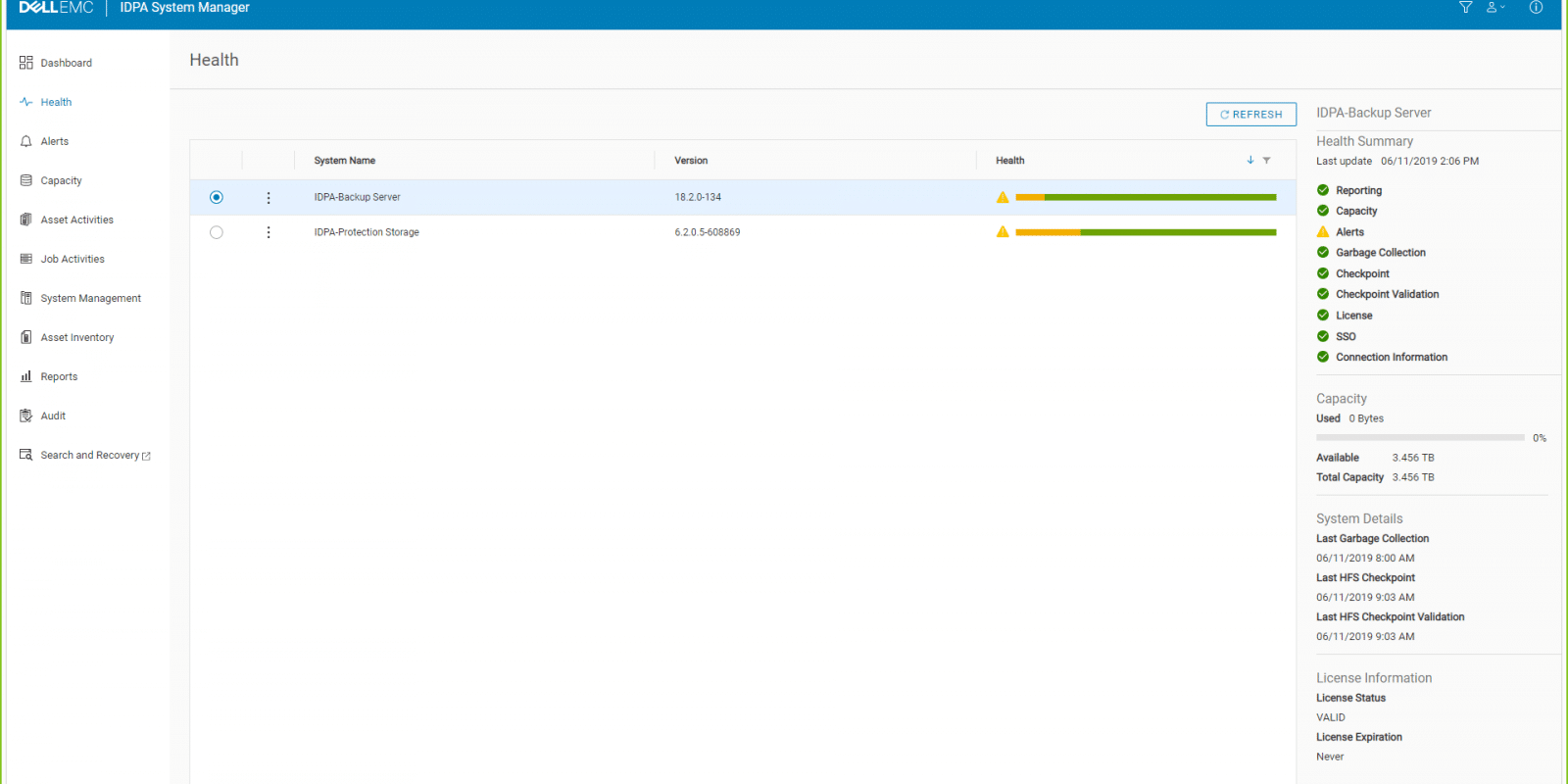Image resolution: width=1568 pixels, height=784 pixels.
Task: Open the Reports page
Action: (x=59, y=376)
